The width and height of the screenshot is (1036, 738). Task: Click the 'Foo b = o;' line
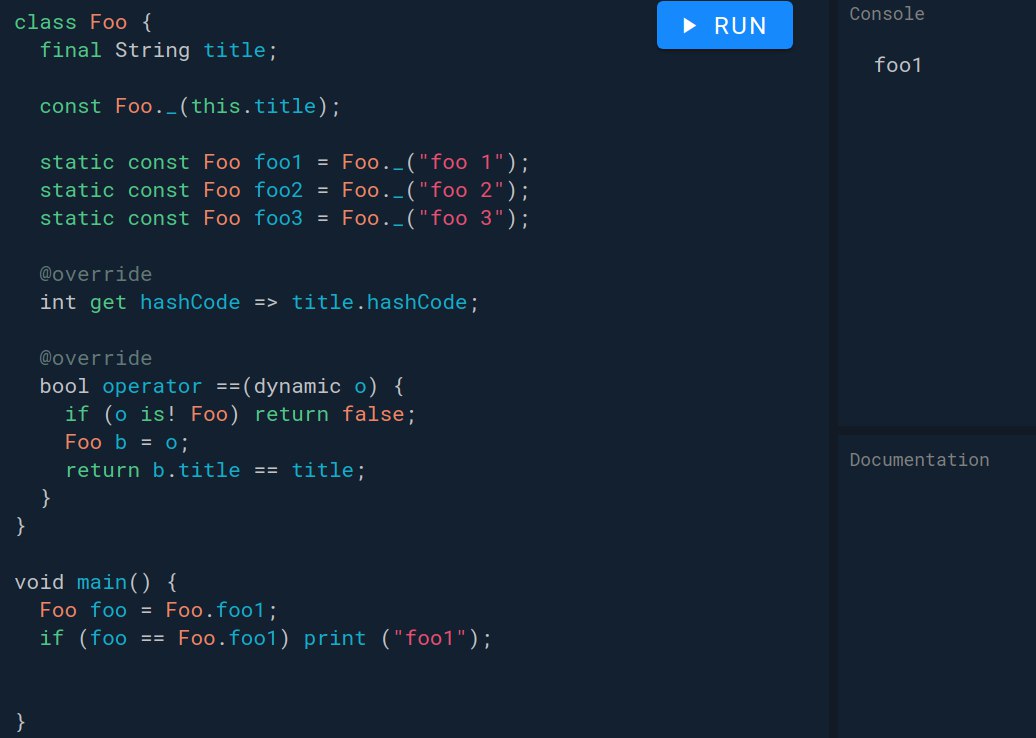coord(127,442)
